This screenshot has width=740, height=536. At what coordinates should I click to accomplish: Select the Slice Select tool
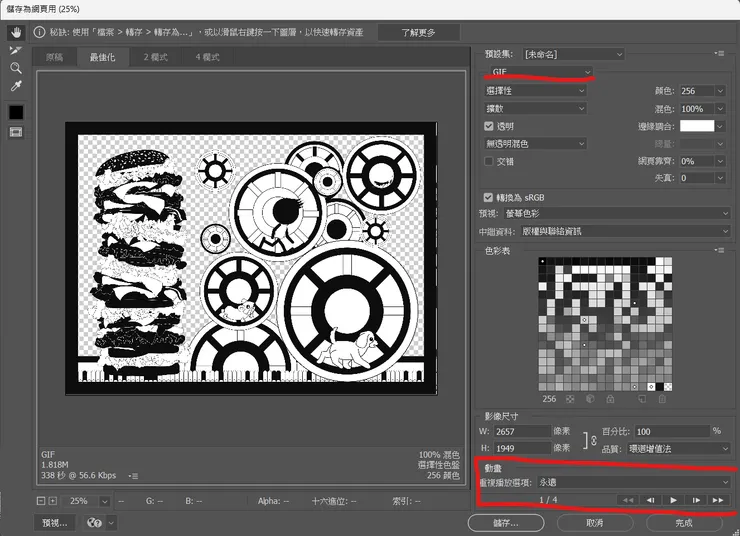16,50
